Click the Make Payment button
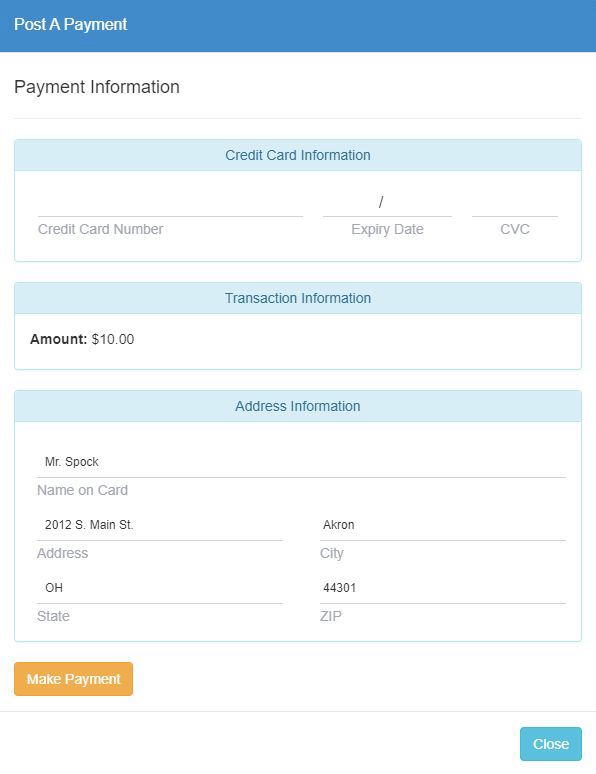The image size is (596, 774). click(74, 679)
